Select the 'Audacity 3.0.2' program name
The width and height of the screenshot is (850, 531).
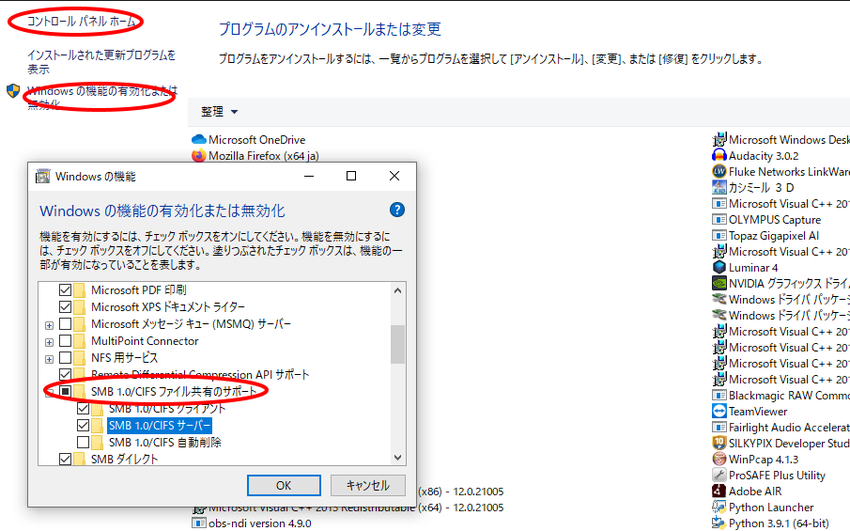click(x=764, y=156)
